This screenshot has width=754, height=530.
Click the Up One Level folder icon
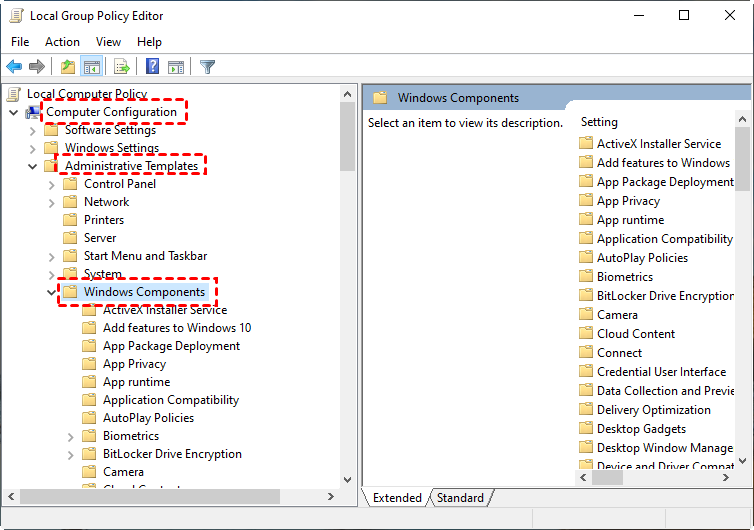(68, 66)
